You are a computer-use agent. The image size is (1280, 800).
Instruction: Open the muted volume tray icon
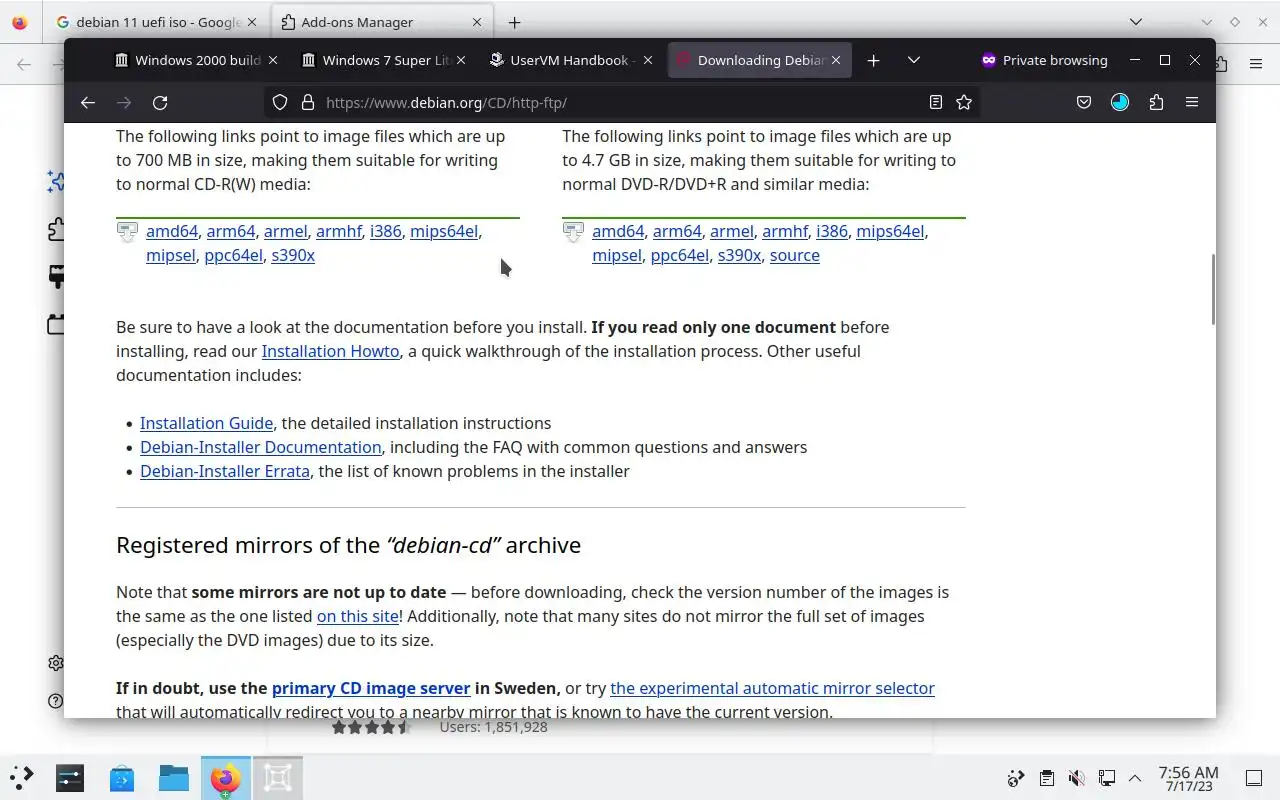click(x=1076, y=778)
